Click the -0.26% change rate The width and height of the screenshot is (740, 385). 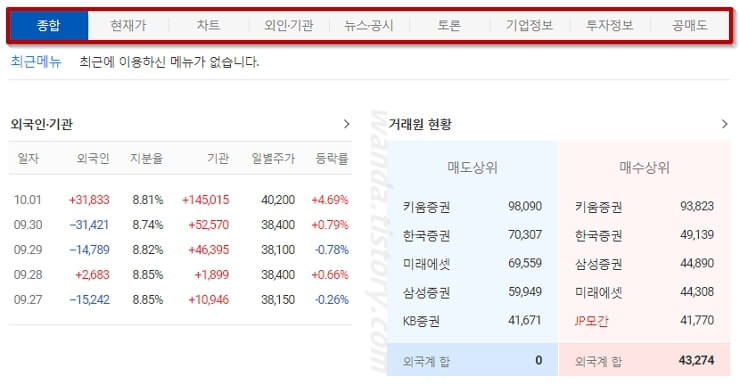(332, 300)
